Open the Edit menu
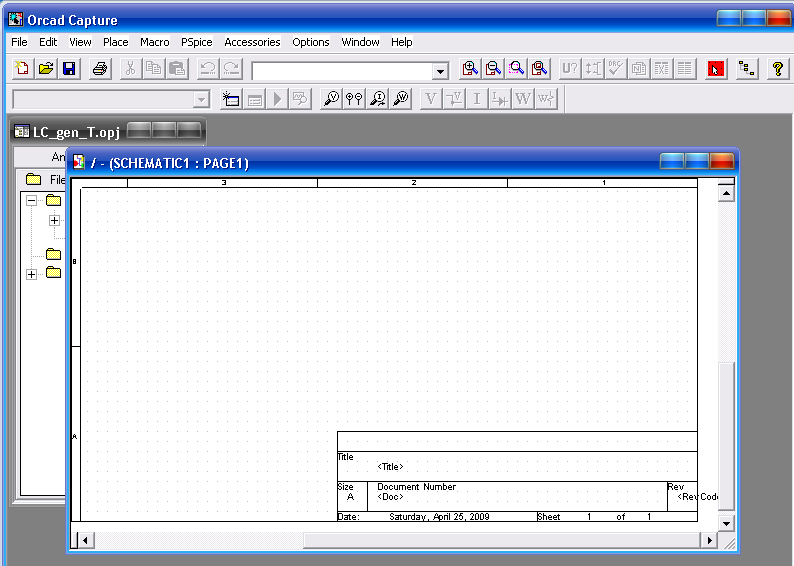The width and height of the screenshot is (794, 566). point(48,42)
